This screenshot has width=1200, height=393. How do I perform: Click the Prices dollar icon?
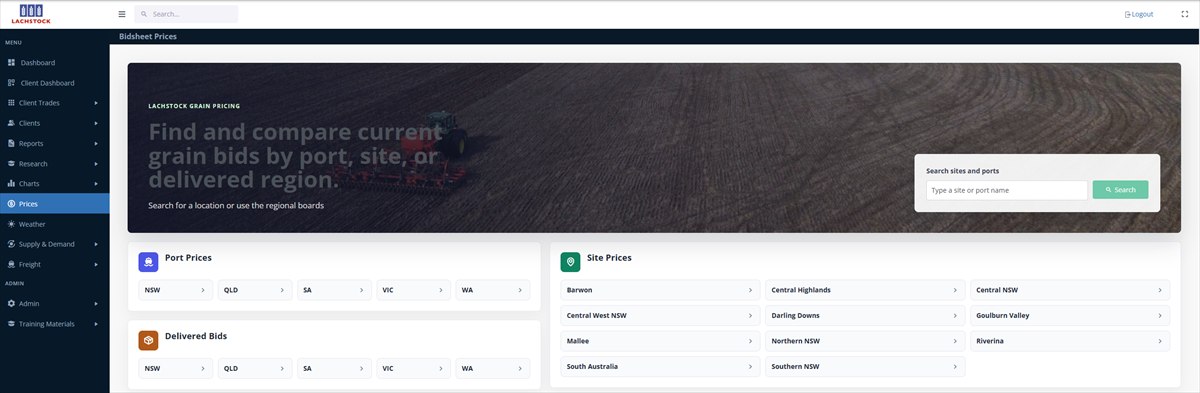pyautogui.click(x=11, y=204)
